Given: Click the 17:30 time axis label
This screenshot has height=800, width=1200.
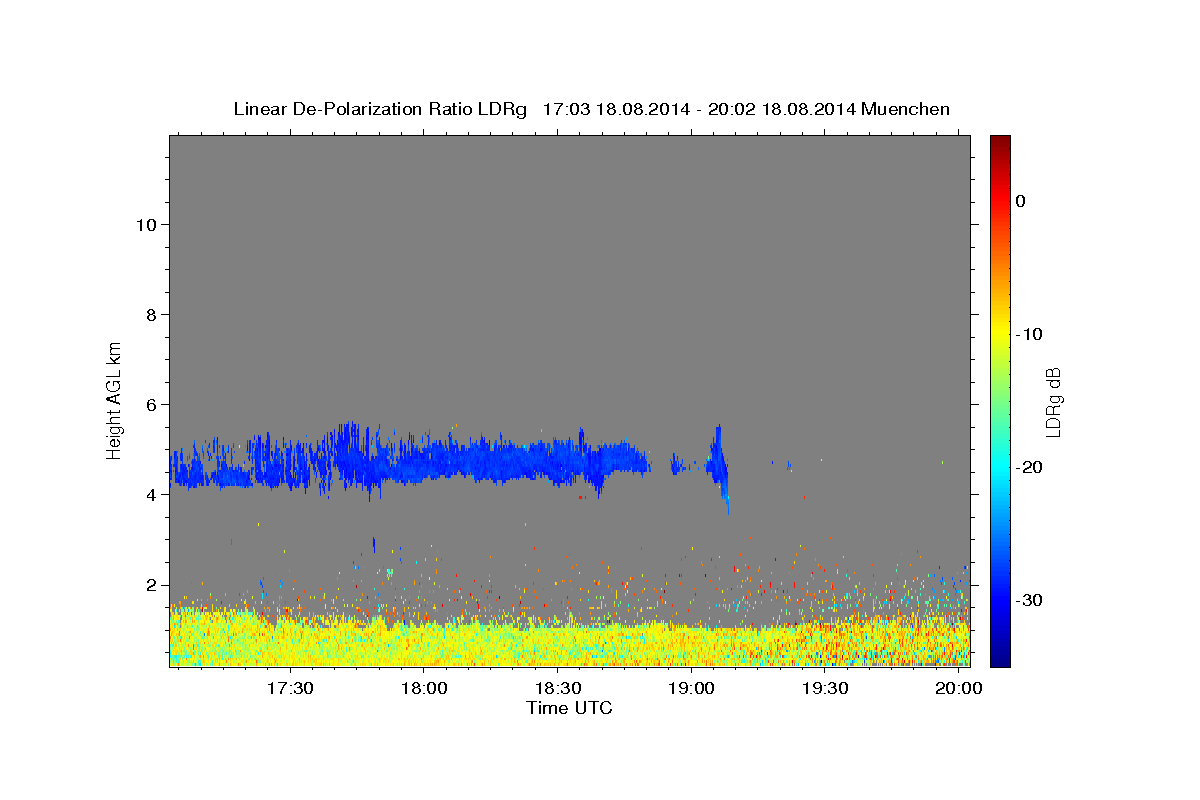Looking at the screenshot, I should pyautogui.click(x=290, y=689).
